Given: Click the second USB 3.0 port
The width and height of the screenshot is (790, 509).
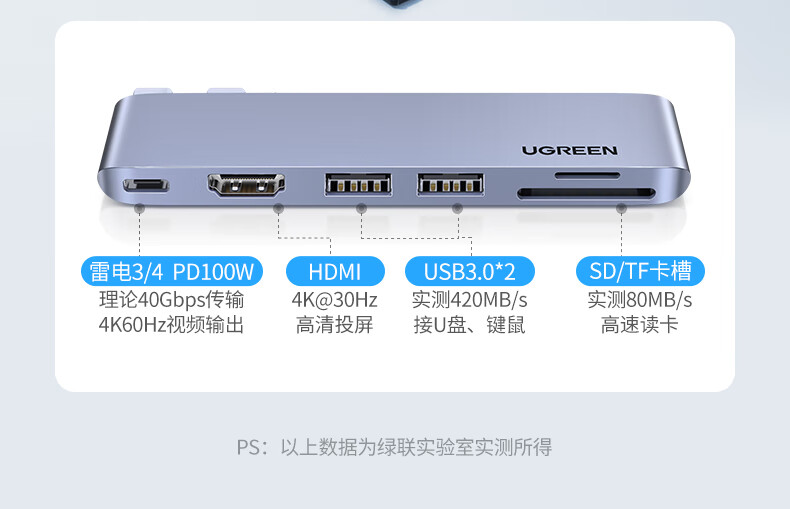Looking at the screenshot, I should (450, 184).
